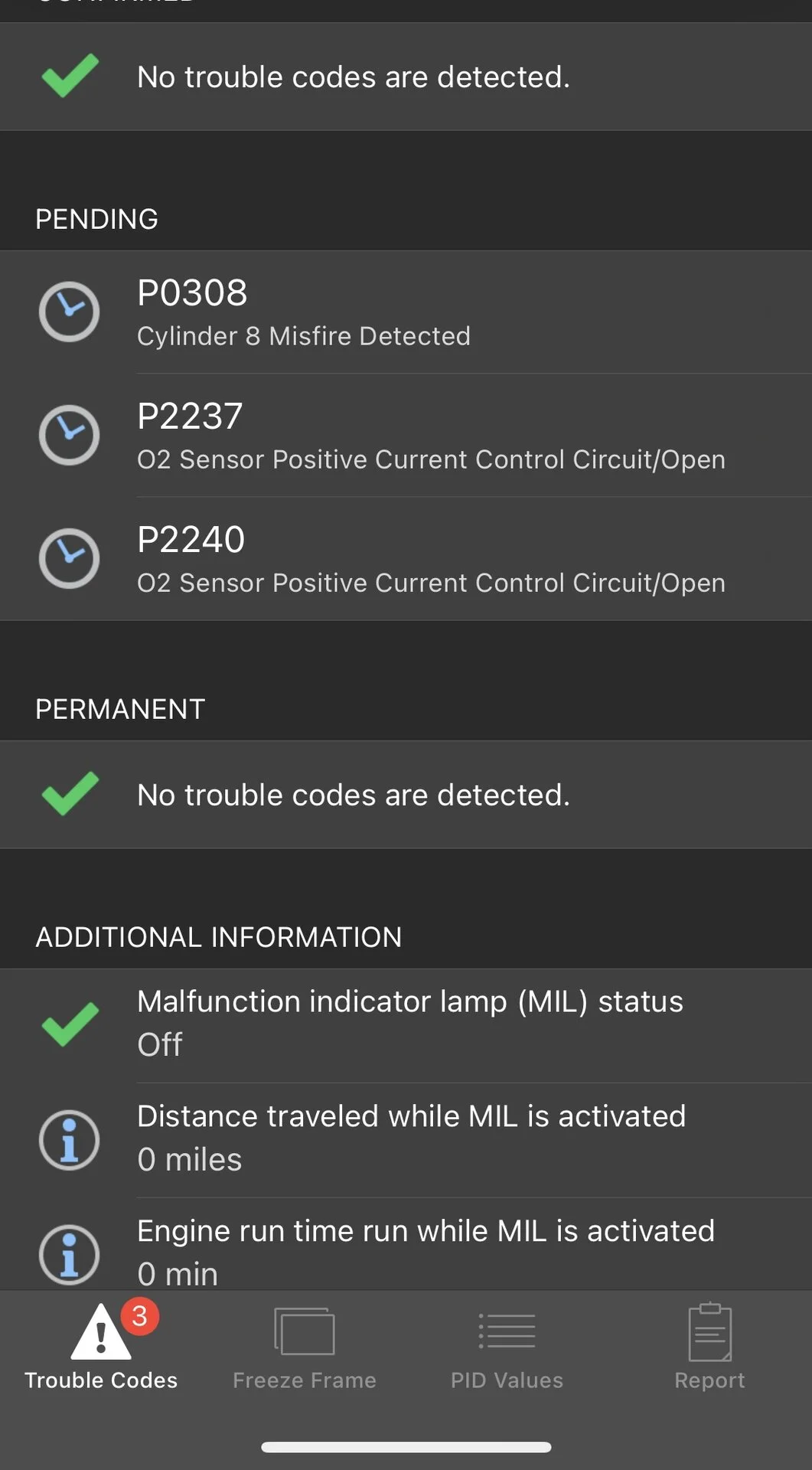Image resolution: width=812 pixels, height=1470 pixels.
Task: Tap the green checkmark beside MIL status
Action: click(x=70, y=1024)
